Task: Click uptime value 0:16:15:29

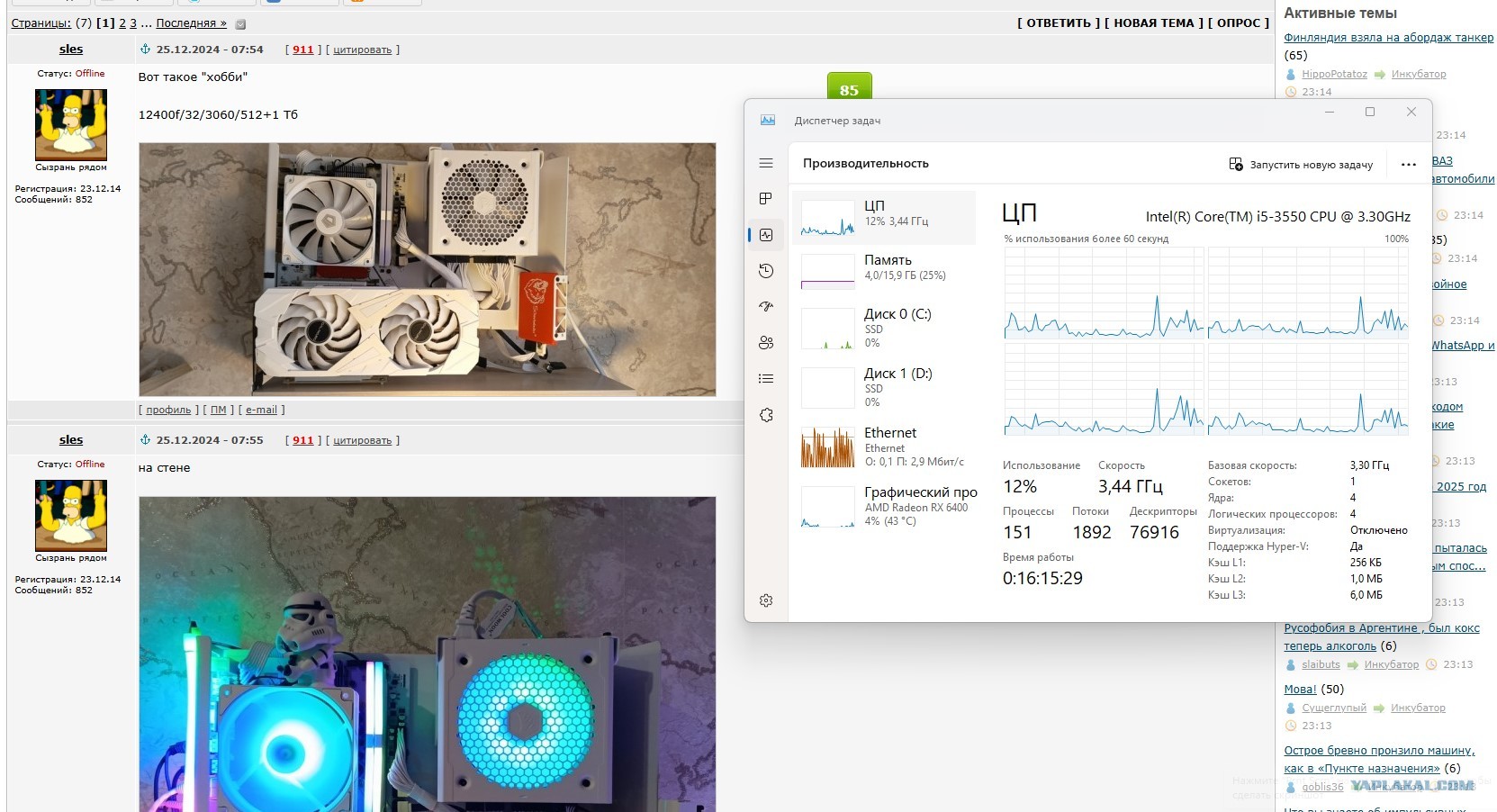Action: coord(1042,579)
